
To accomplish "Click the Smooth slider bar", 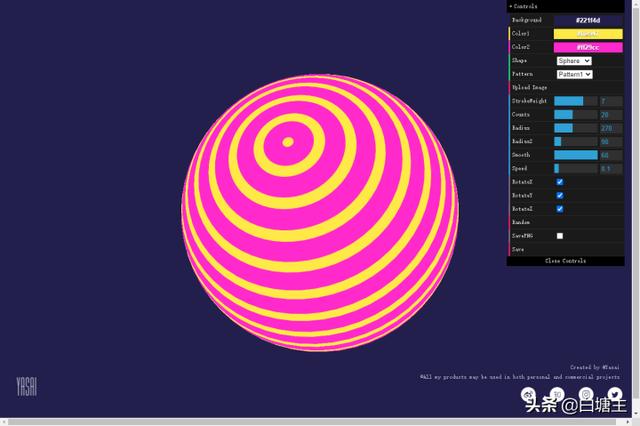I will [576, 155].
